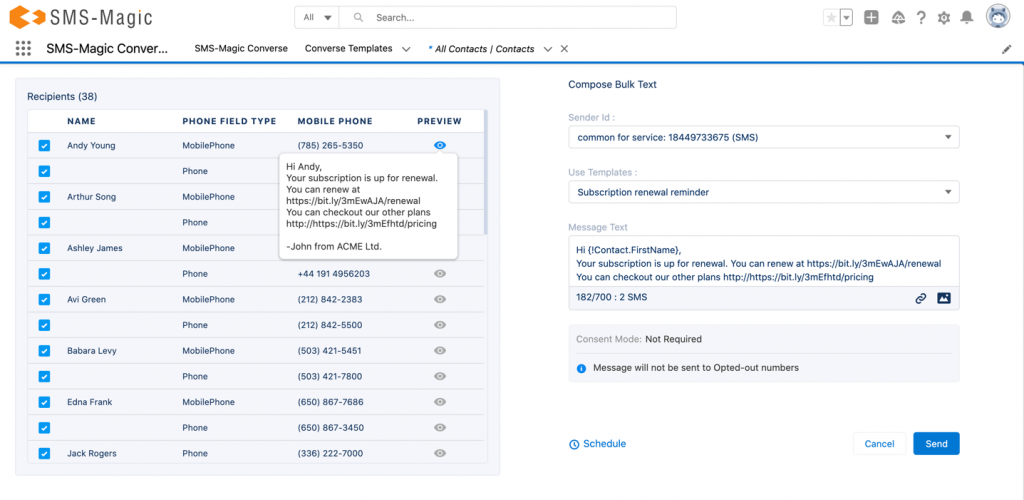Click in the global Search field

coord(507,18)
